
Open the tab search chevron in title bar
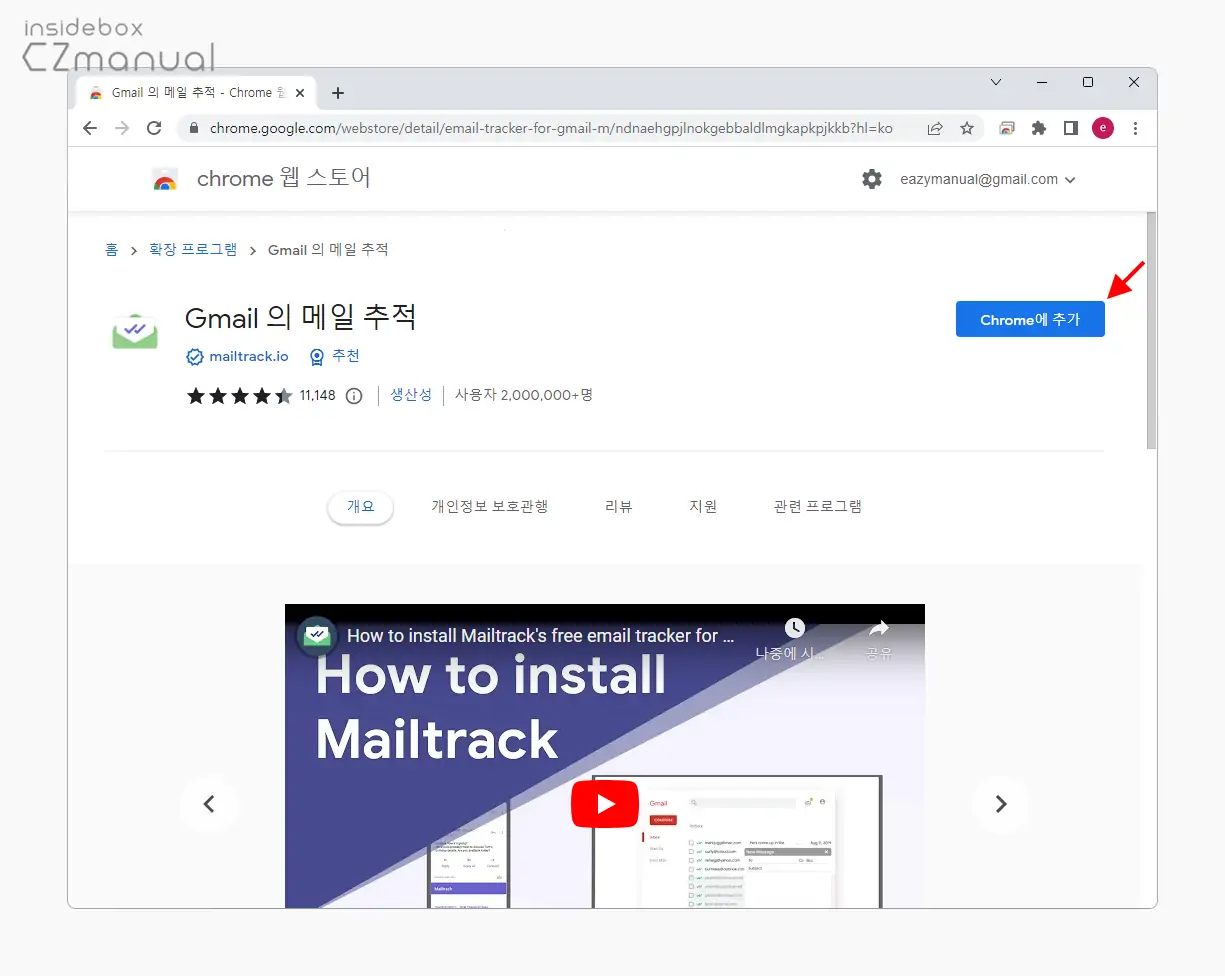(996, 82)
